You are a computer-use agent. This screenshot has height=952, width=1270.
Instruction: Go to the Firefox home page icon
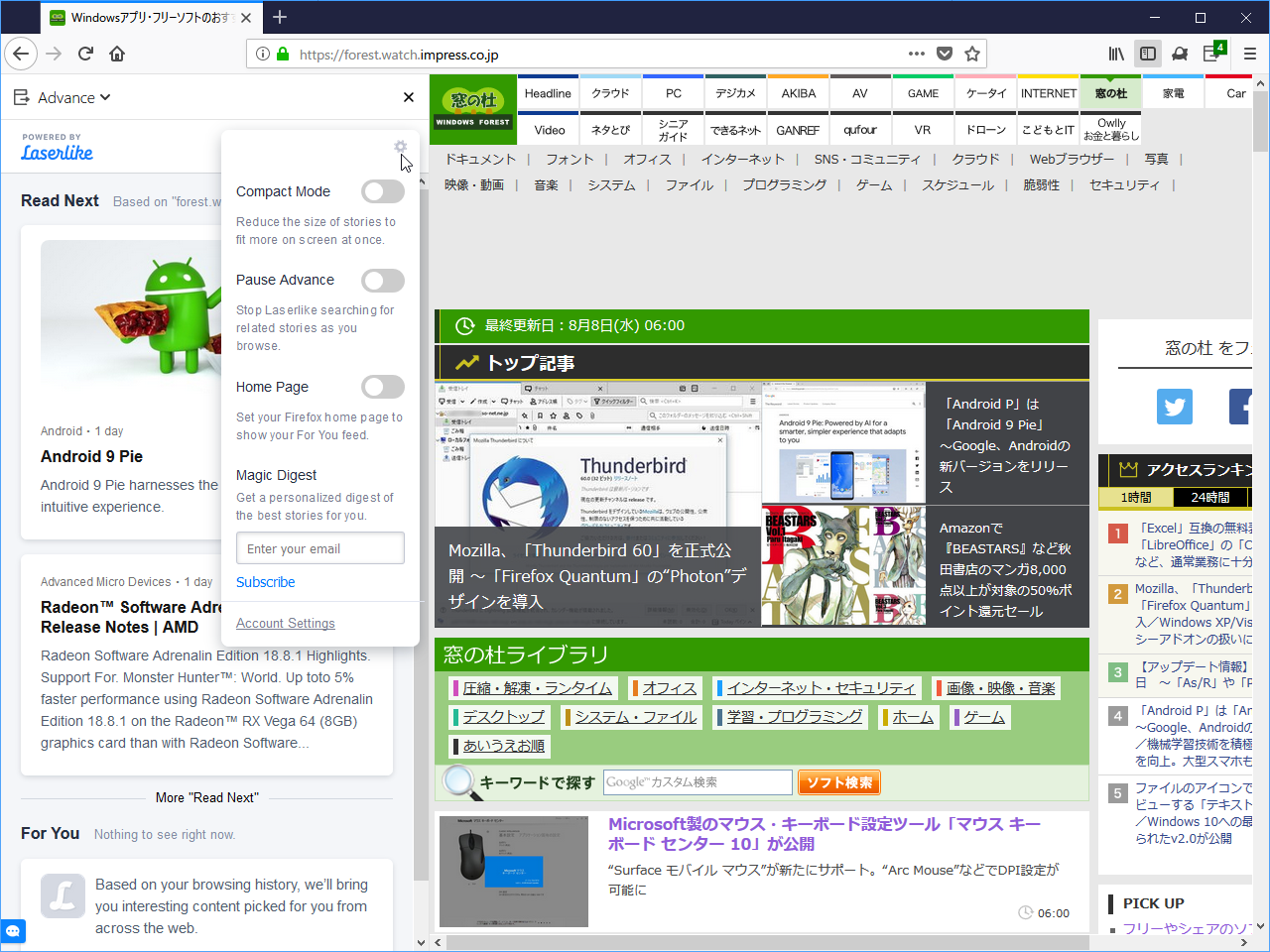coord(117,54)
